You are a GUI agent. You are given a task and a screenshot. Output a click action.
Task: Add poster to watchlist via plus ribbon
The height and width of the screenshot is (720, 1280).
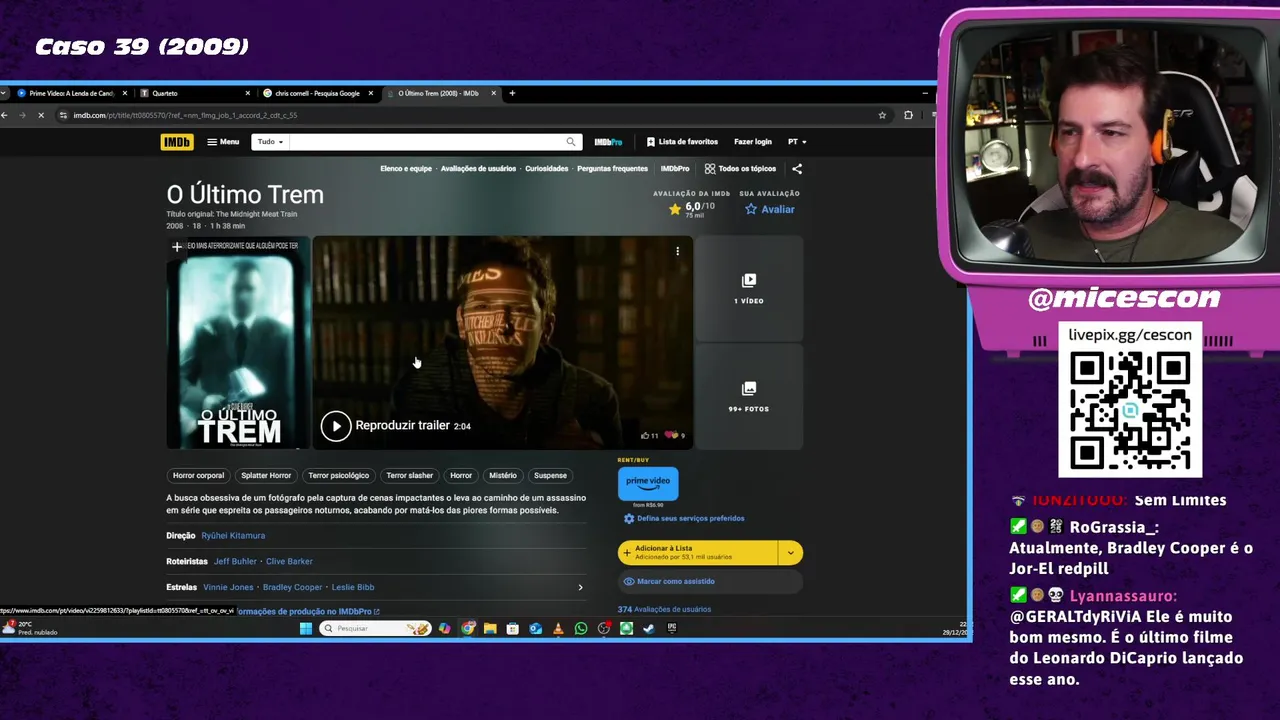point(177,247)
